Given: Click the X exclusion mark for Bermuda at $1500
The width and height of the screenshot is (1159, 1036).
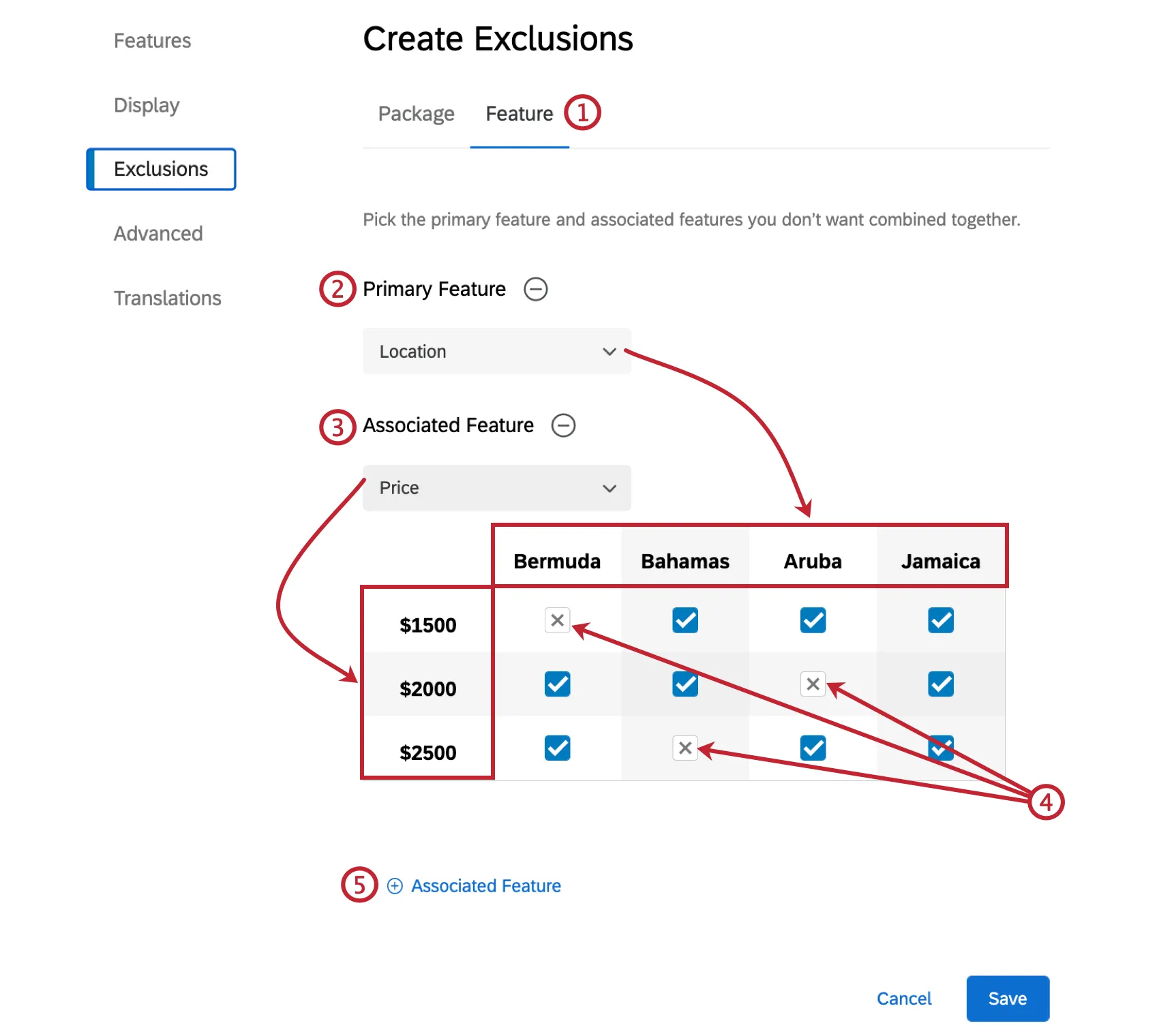Looking at the screenshot, I should [557, 620].
